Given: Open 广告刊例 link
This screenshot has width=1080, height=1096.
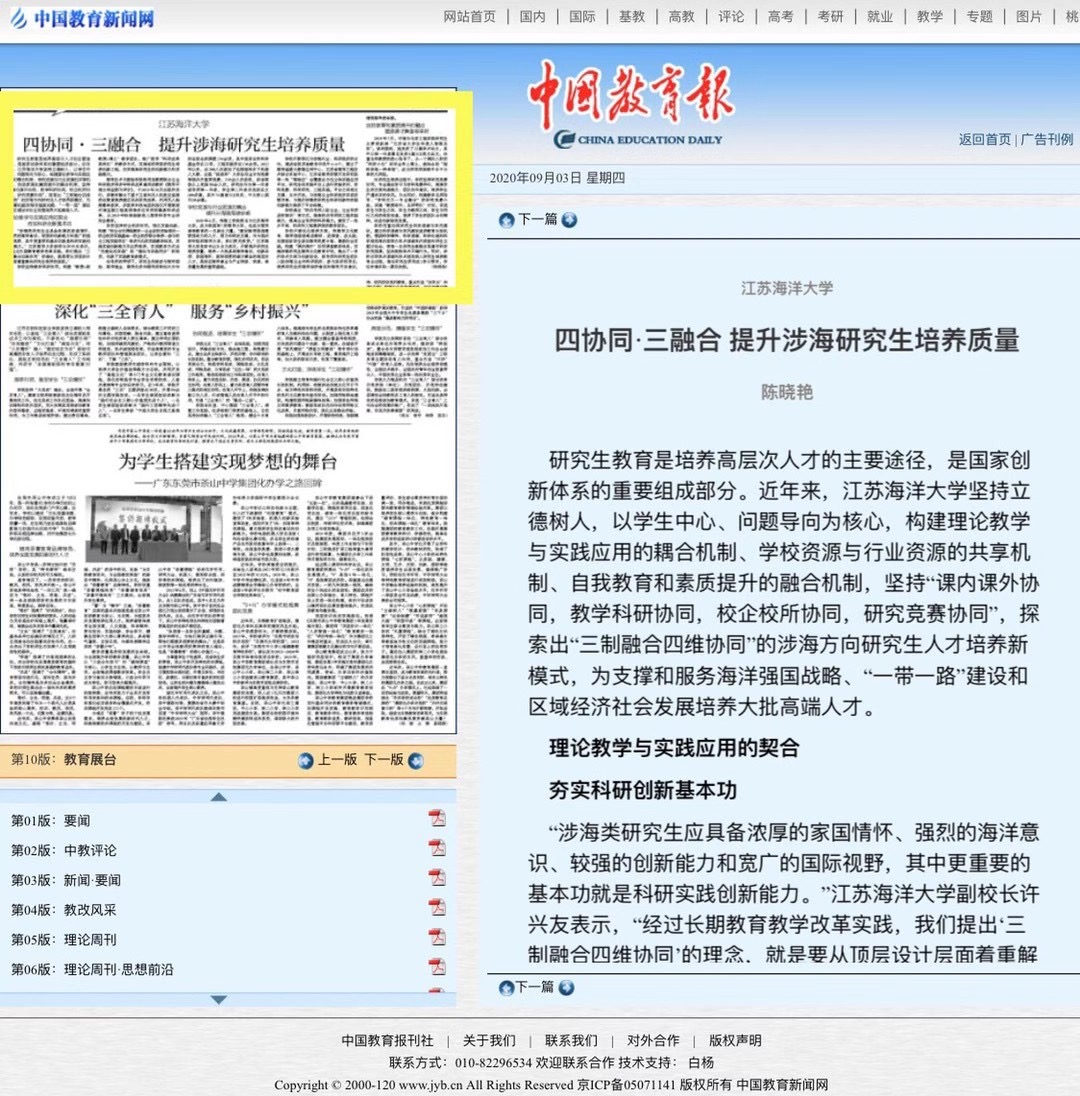Looking at the screenshot, I should [1046, 139].
